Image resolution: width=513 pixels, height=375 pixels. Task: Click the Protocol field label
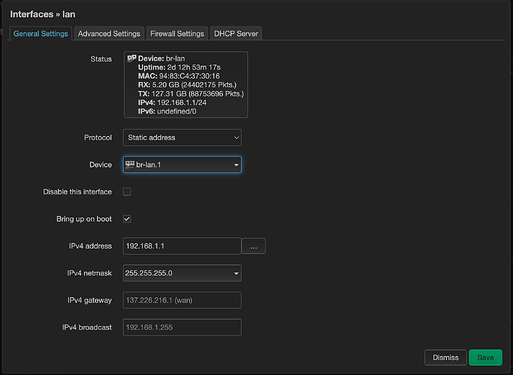click(98, 138)
